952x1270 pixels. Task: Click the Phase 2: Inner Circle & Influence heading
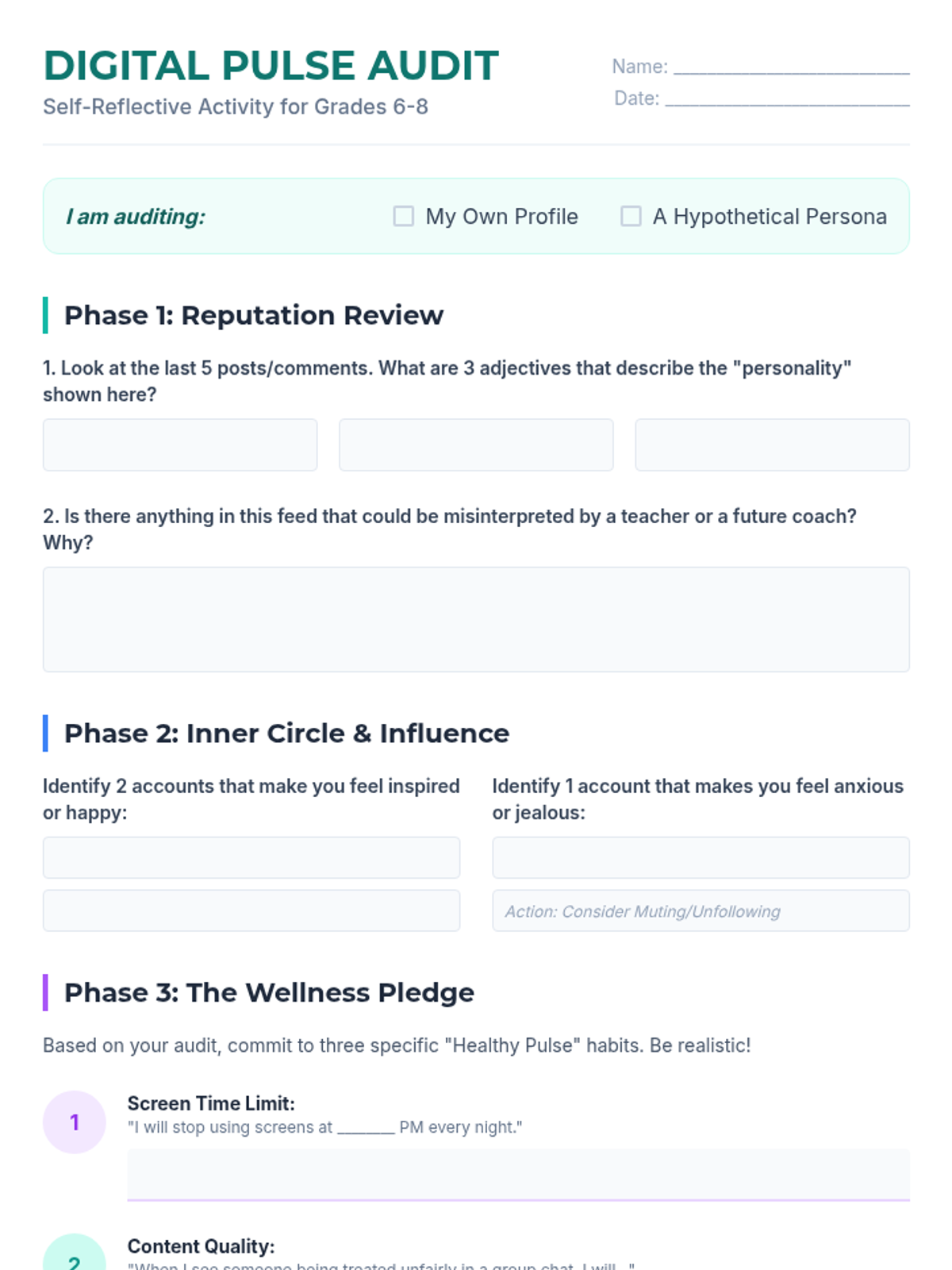click(x=286, y=733)
